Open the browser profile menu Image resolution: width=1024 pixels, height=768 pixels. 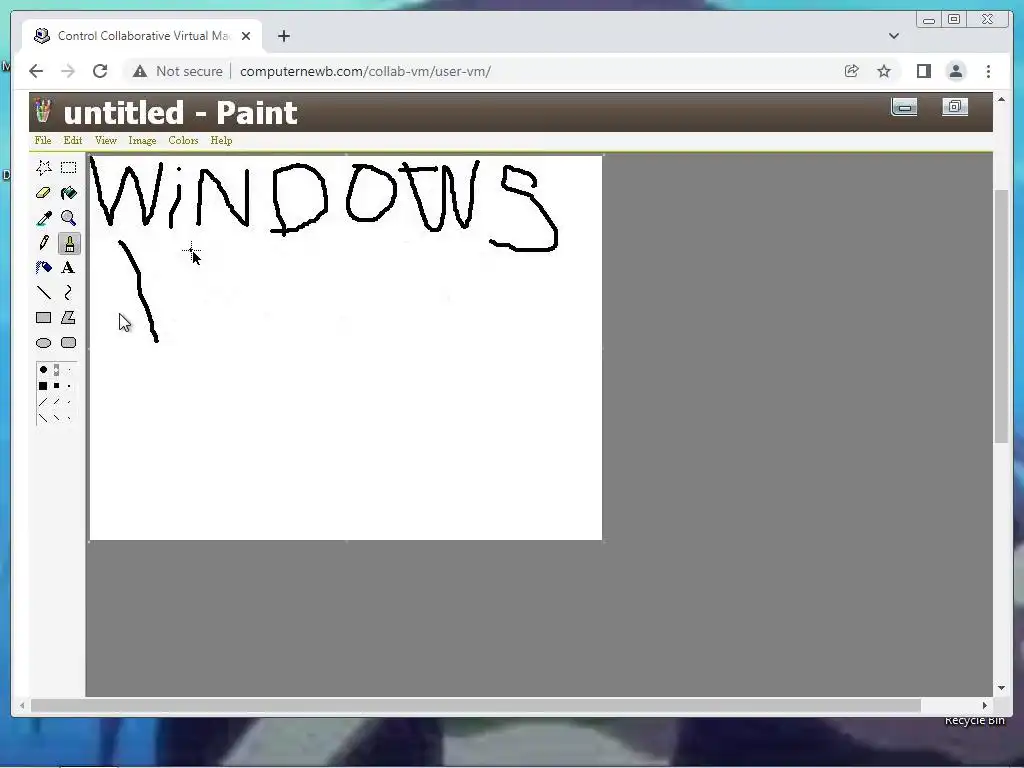tap(955, 71)
